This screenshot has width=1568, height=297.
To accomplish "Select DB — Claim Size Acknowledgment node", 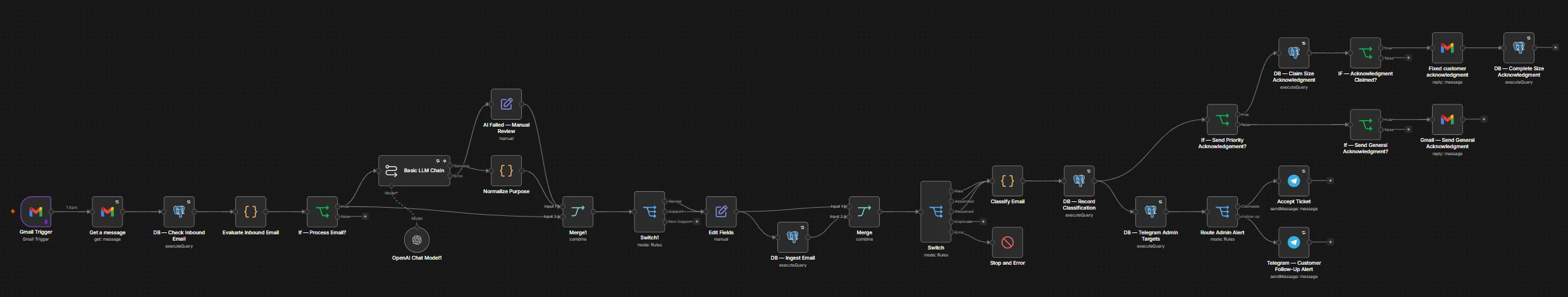I will coord(1293,53).
